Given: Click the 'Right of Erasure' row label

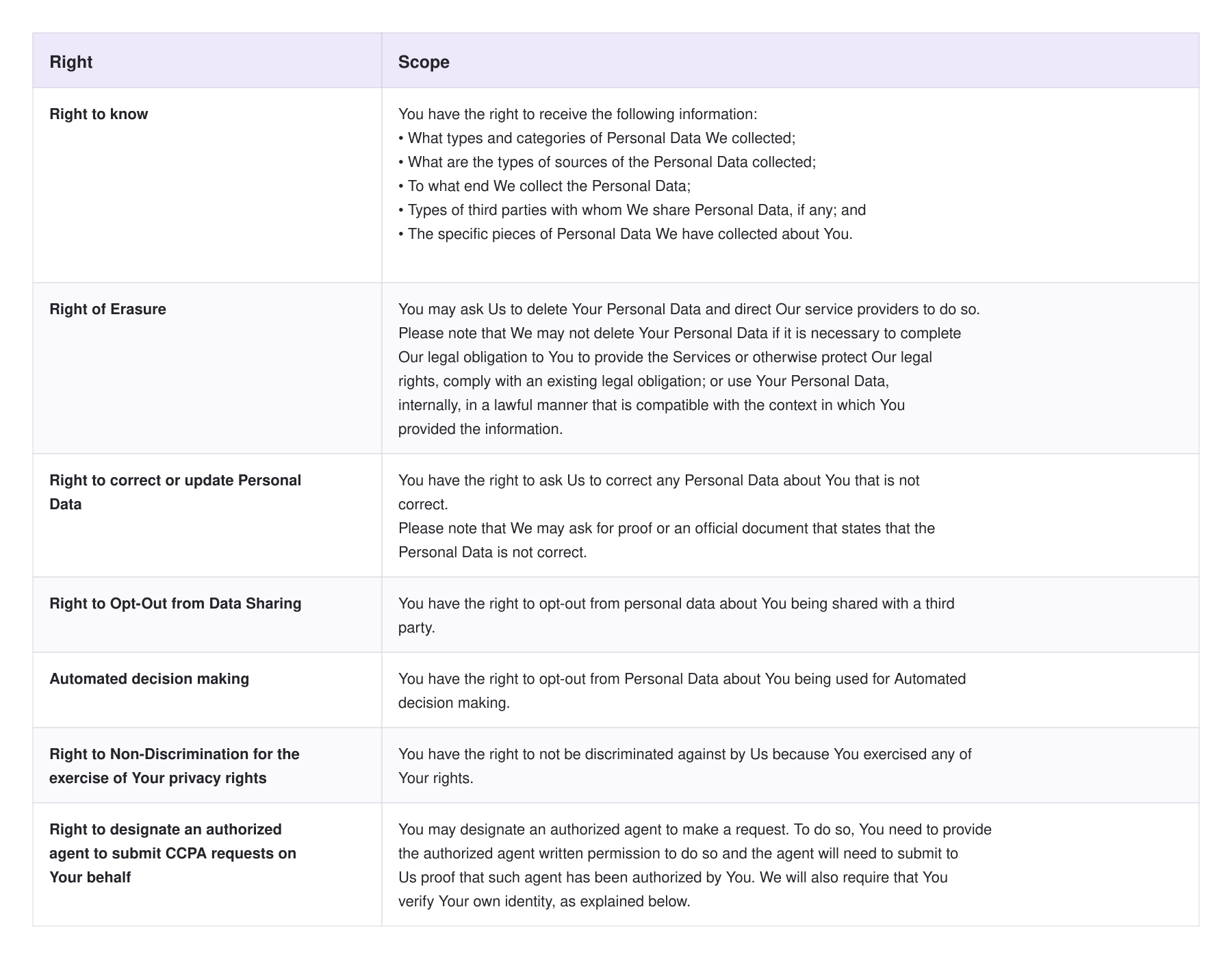Looking at the screenshot, I should click(107, 309).
